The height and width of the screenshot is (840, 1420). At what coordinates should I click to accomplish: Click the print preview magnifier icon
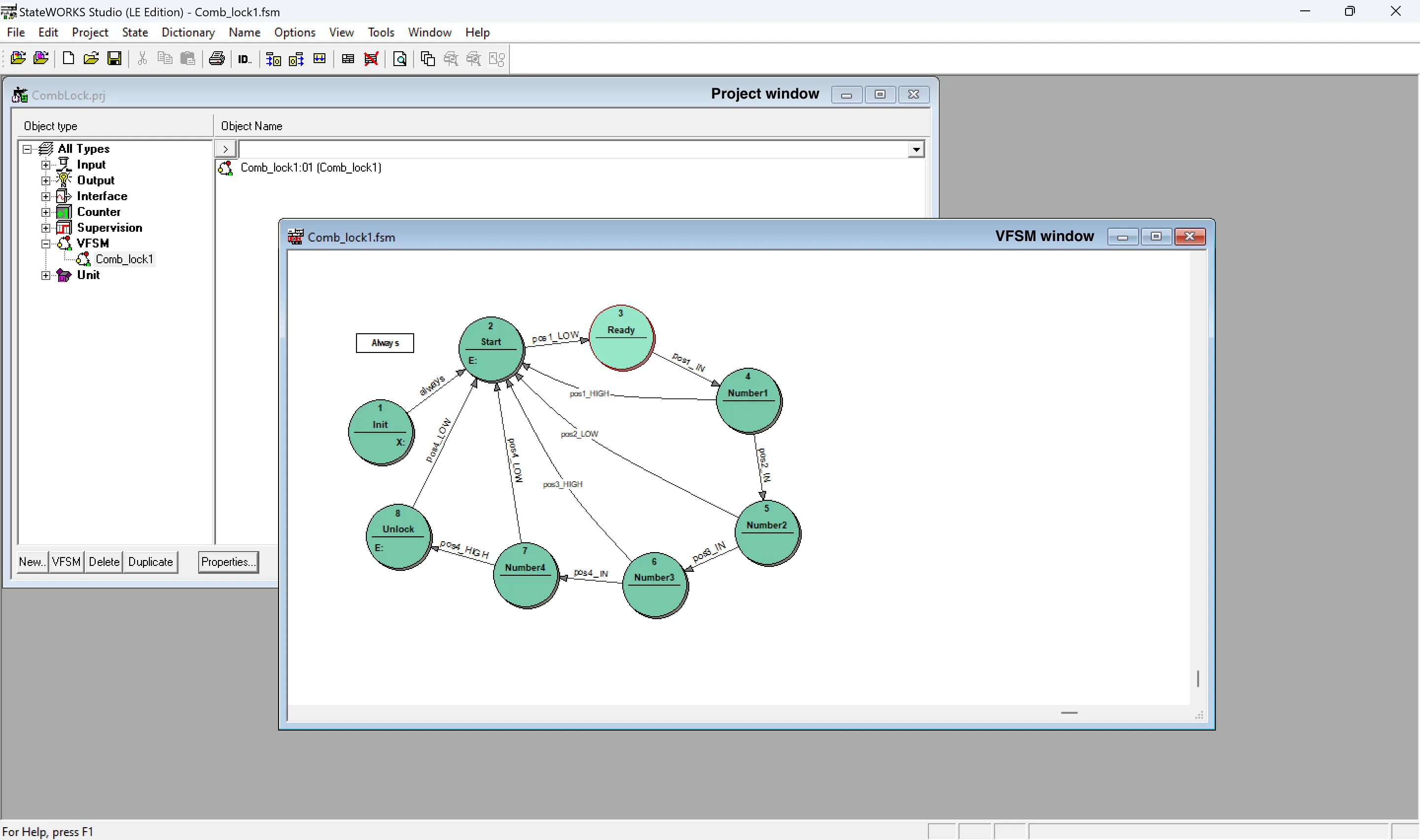pyautogui.click(x=399, y=59)
